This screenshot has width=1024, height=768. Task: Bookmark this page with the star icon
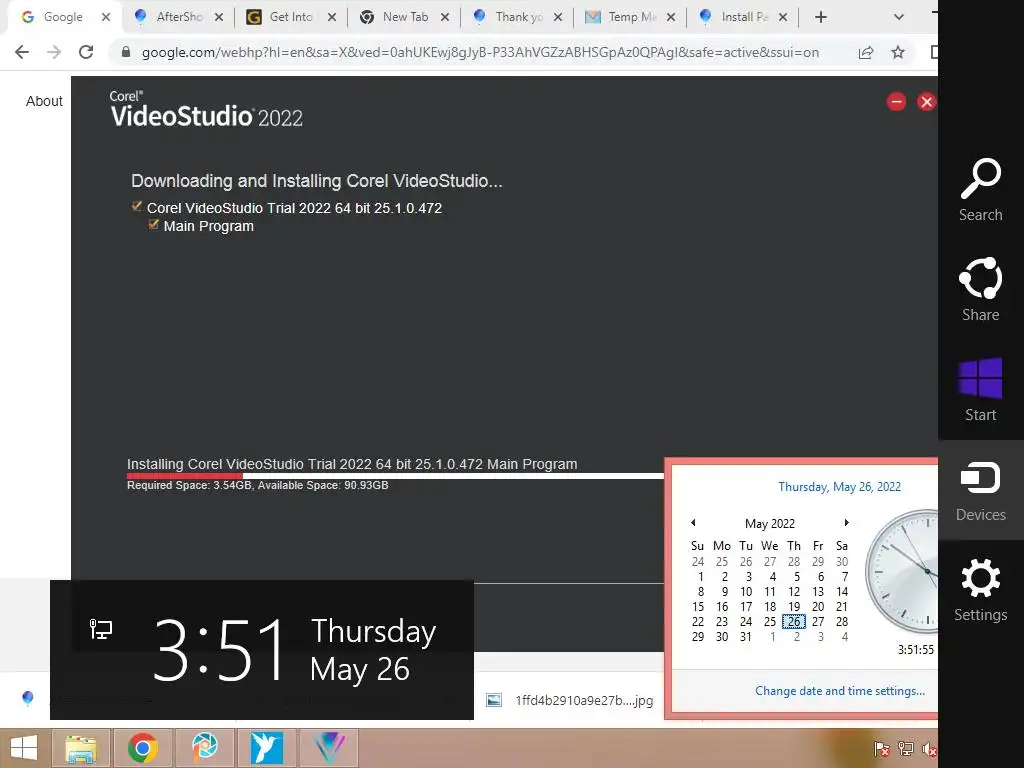pyautogui.click(x=898, y=52)
